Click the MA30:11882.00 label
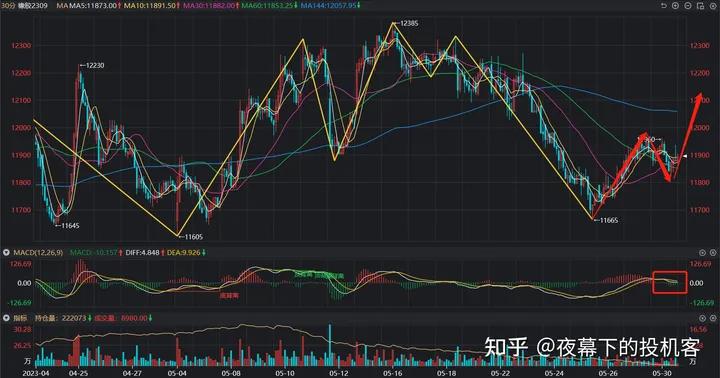The image size is (720, 378). coord(208,6)
